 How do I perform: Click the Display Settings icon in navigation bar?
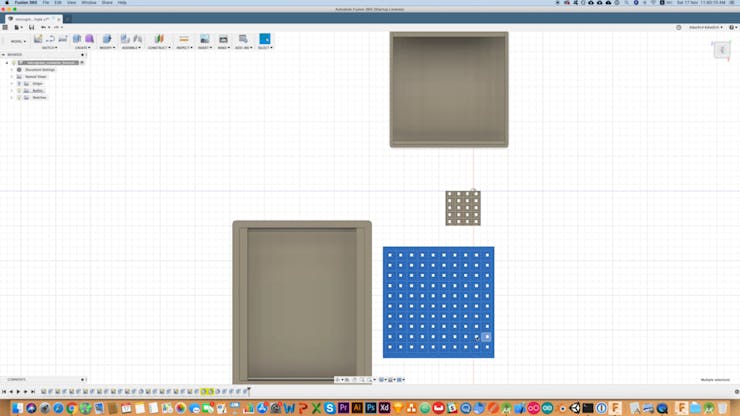coord(382,380)
